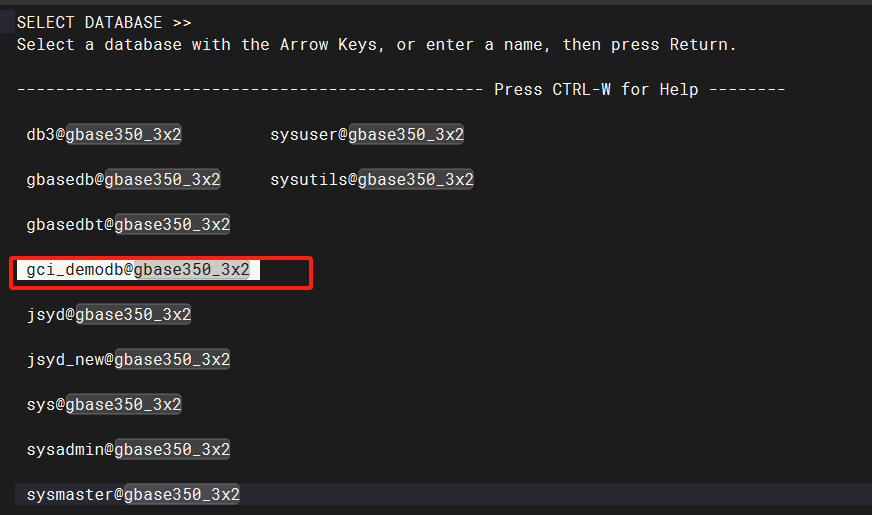Click the dark gutter block beside SELECT DATABASE
872x515 pixels.
[7, 22]
